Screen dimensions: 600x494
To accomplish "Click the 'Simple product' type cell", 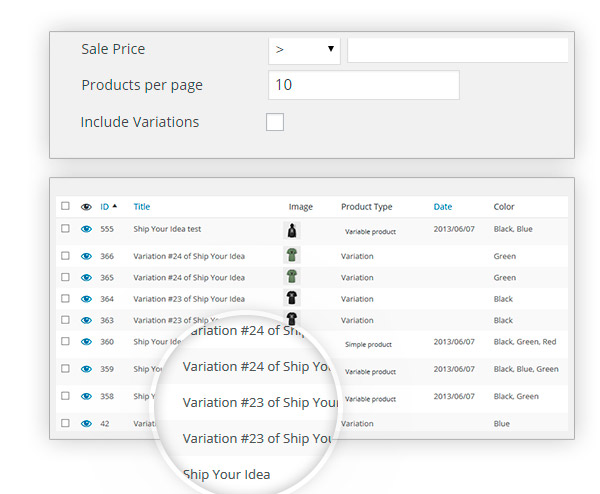I will pos(368,344).
